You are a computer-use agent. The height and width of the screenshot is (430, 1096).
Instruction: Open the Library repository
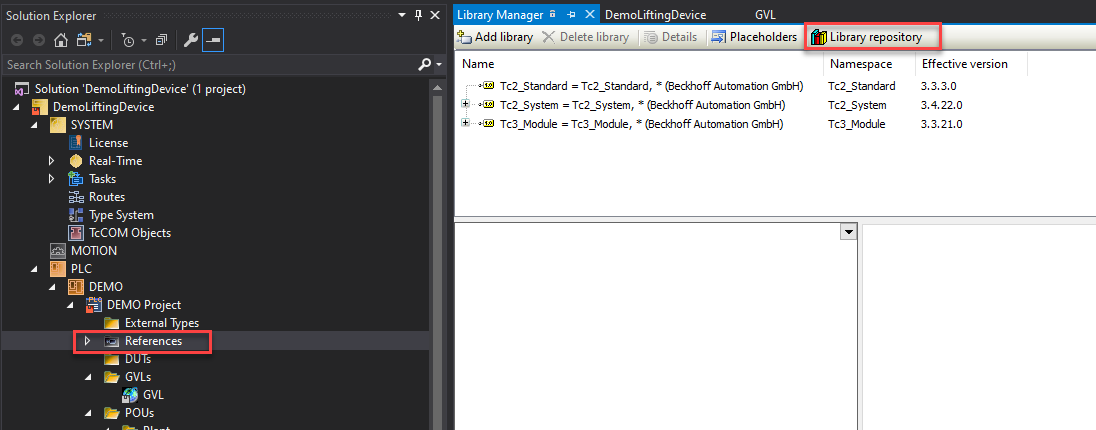[874, 37]
